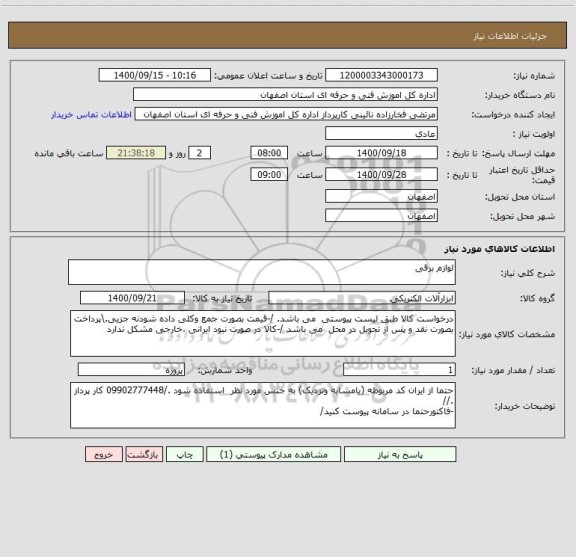576x557 pixels.
Task: Click the 'تعداد / مقدار مورد نیاز:' label
Action: (513, 370)
